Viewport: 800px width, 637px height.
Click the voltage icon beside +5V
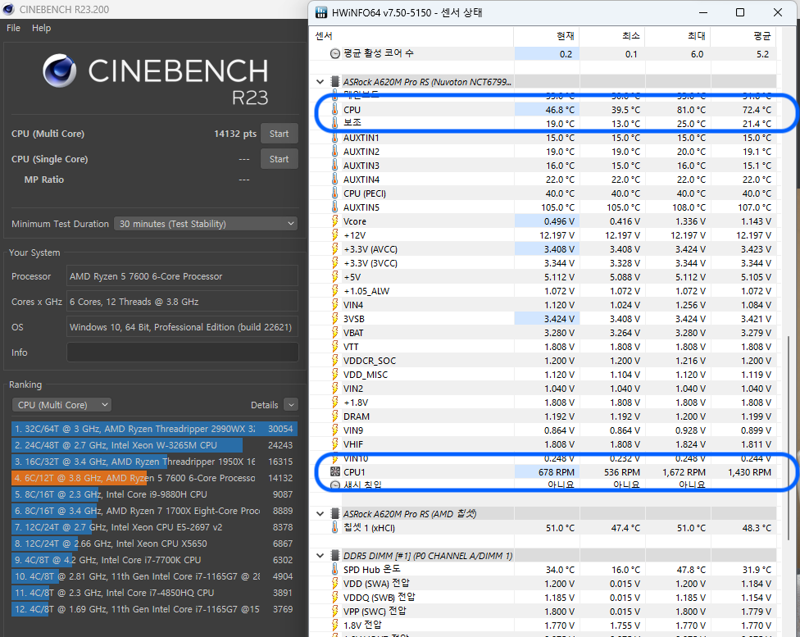335,277
